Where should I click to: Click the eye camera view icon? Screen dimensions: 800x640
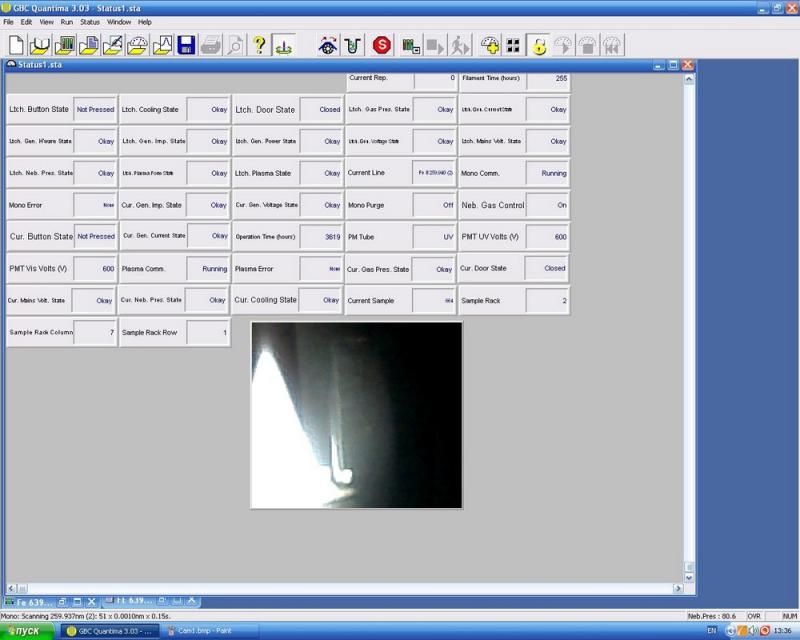(328, 45)
